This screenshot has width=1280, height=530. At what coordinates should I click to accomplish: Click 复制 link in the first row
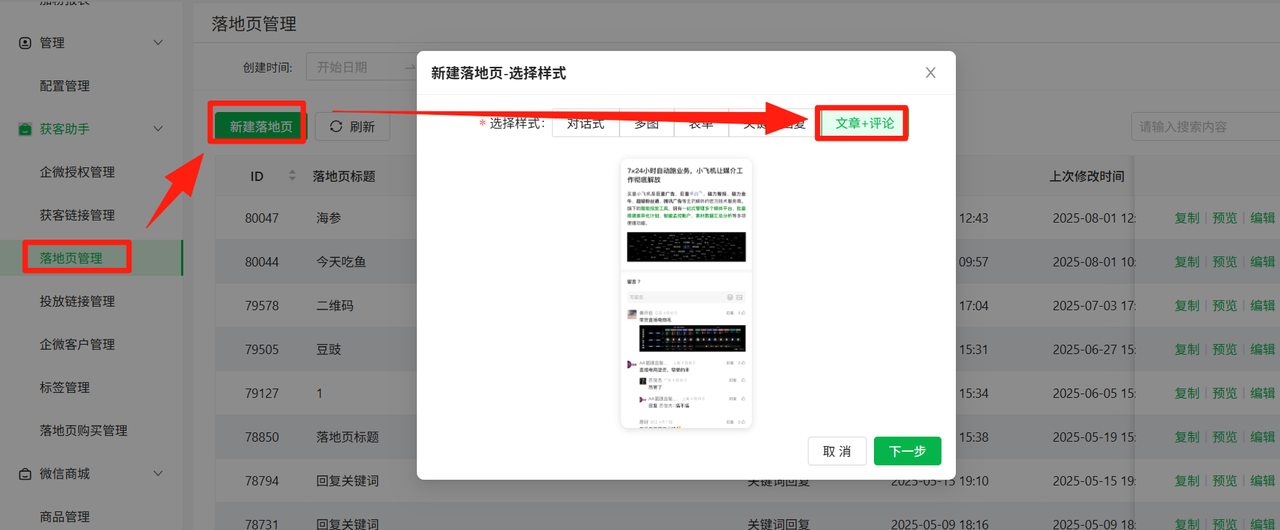point(1187,218)
